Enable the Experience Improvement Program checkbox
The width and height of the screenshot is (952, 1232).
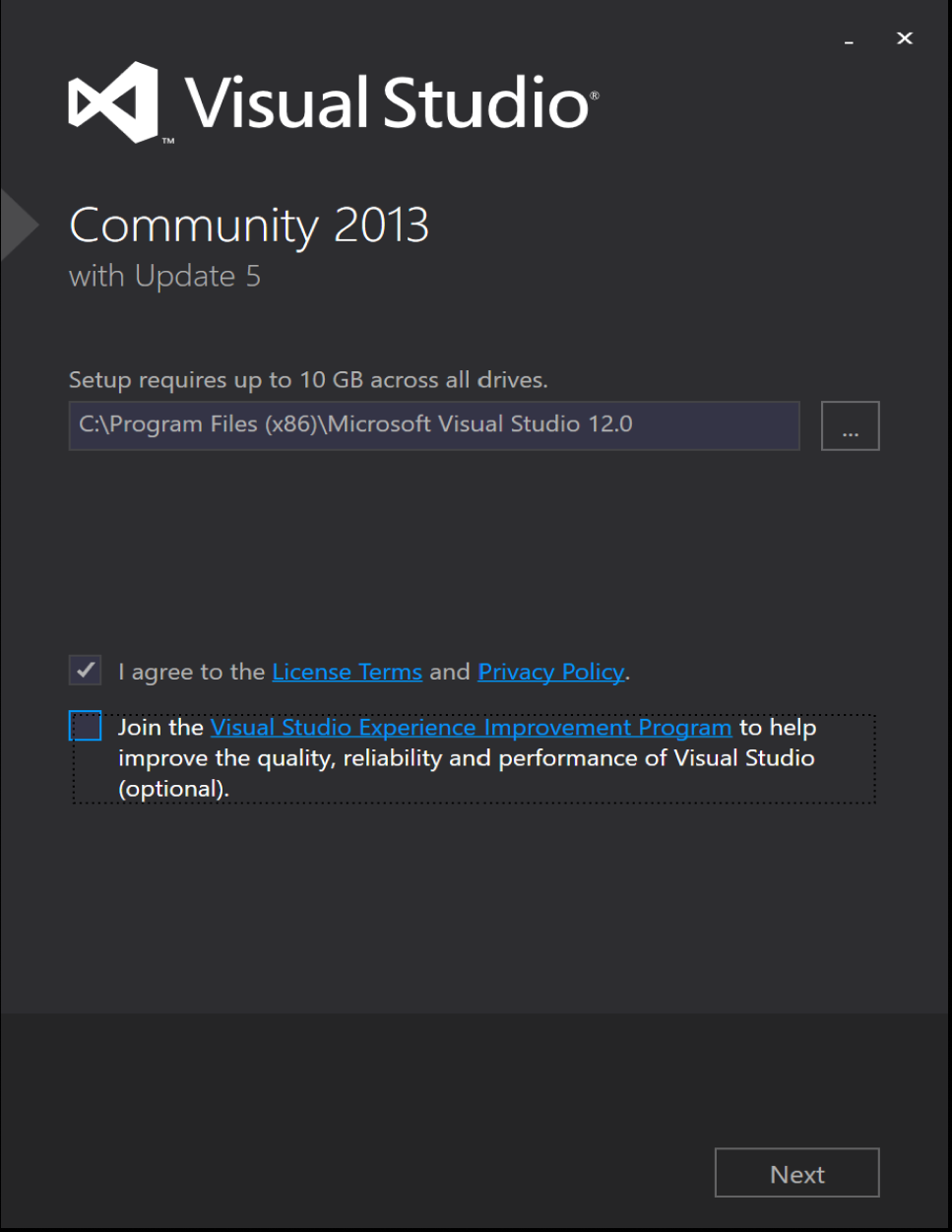87,727
